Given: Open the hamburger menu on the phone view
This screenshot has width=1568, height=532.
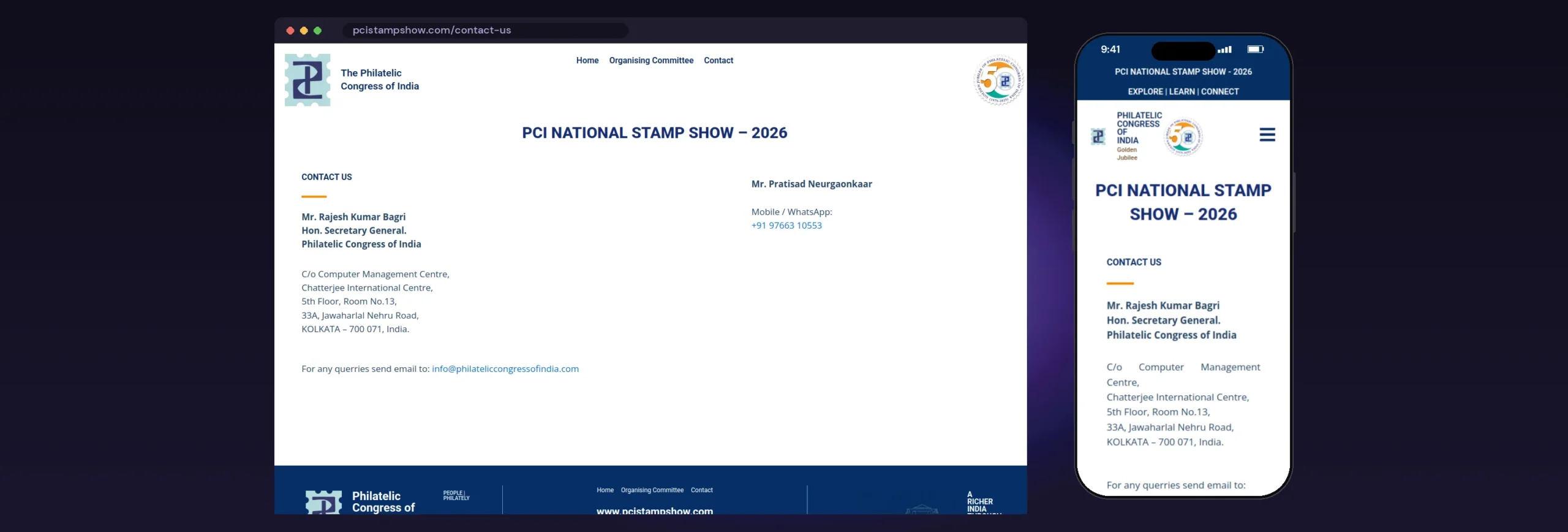Looking at the screenshot, I should tap(1267, 135).
